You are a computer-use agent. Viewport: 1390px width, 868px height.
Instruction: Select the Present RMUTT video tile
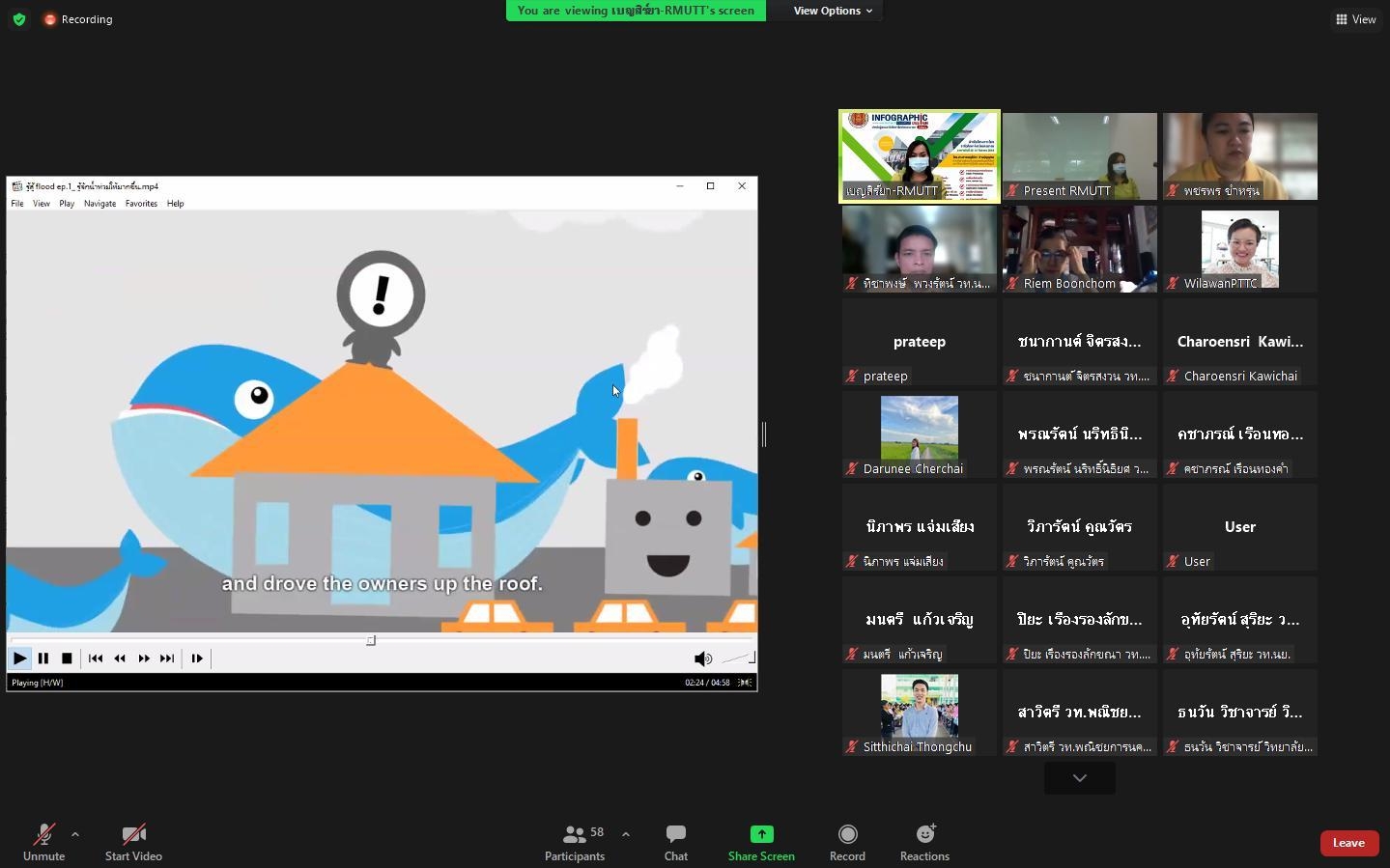tap(1080, 156)
